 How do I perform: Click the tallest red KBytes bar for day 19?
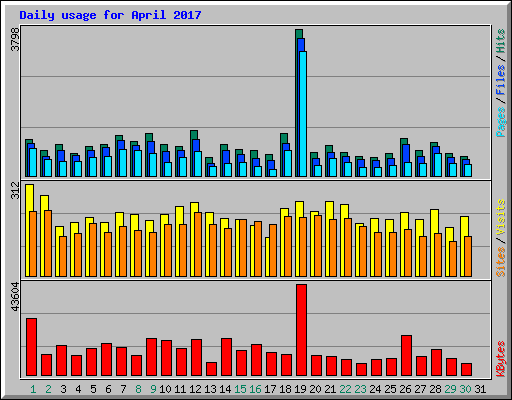pos(301,330)
